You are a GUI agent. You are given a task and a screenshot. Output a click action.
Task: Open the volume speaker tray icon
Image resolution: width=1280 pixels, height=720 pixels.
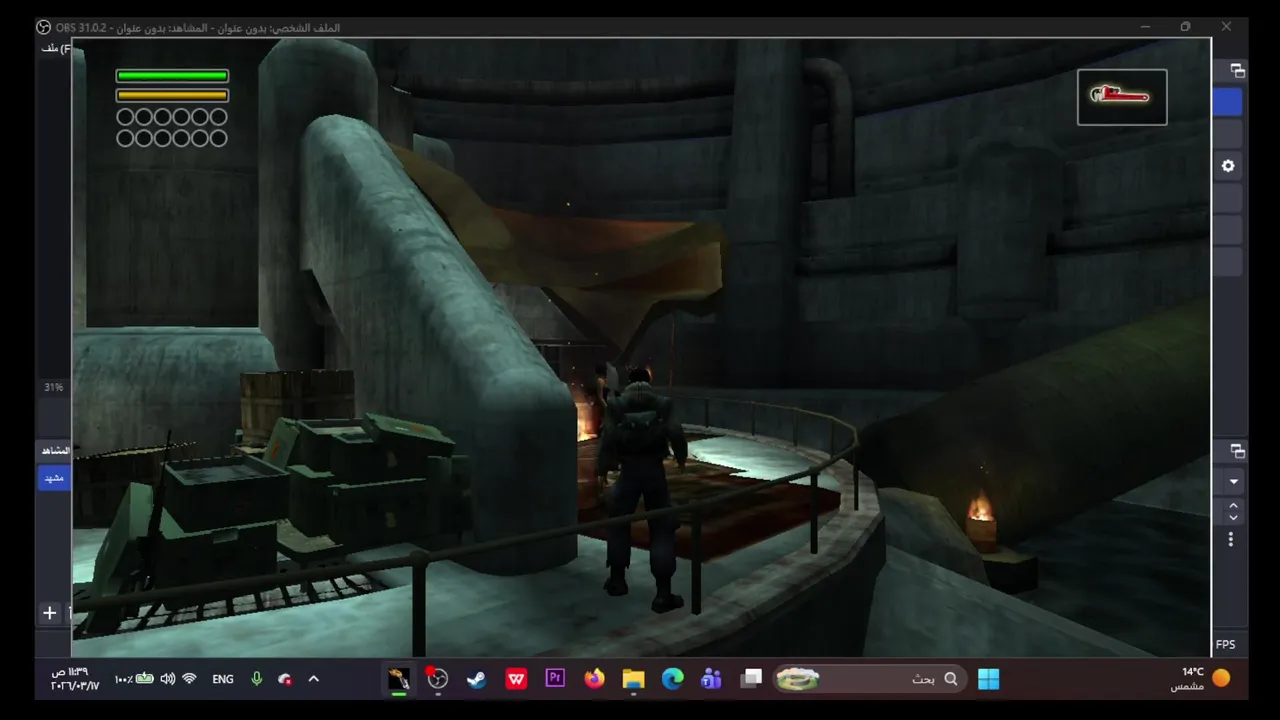click(167, 679)
